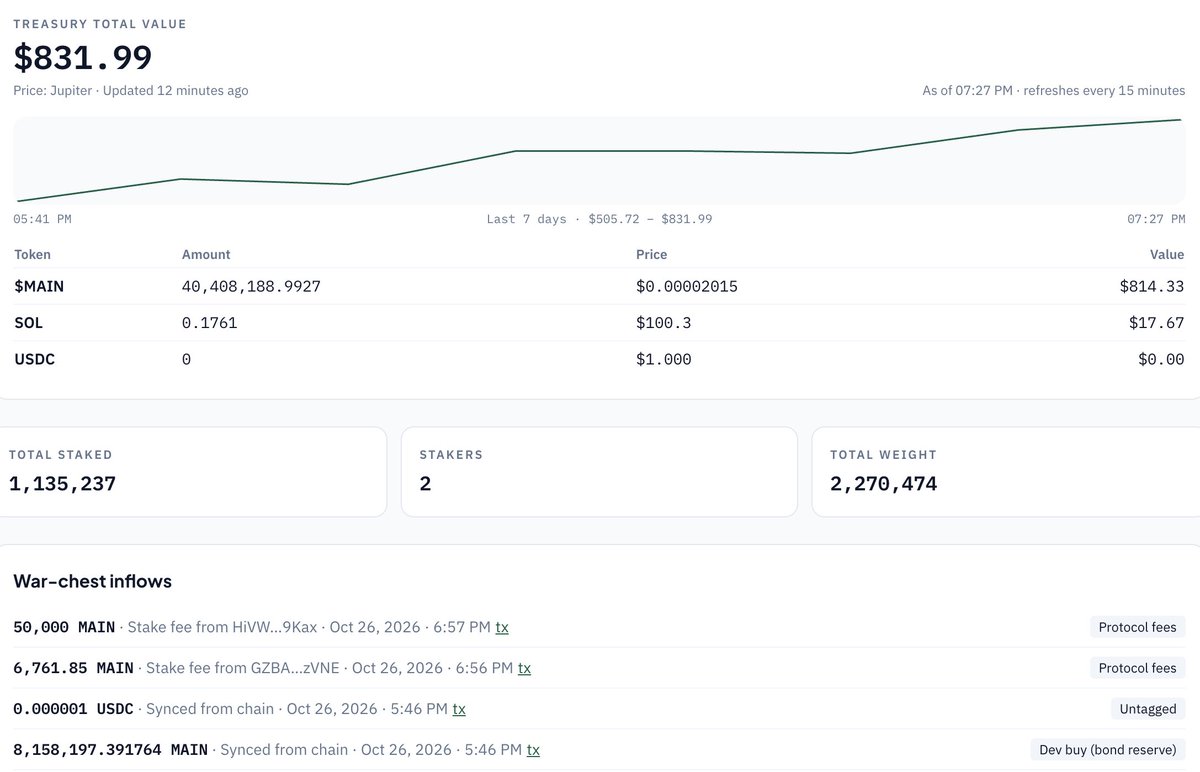This screenshot has width=1200, height=772.
Task: Click the Untagged badge on USDC row
Action: click(x=1148, y=709)
